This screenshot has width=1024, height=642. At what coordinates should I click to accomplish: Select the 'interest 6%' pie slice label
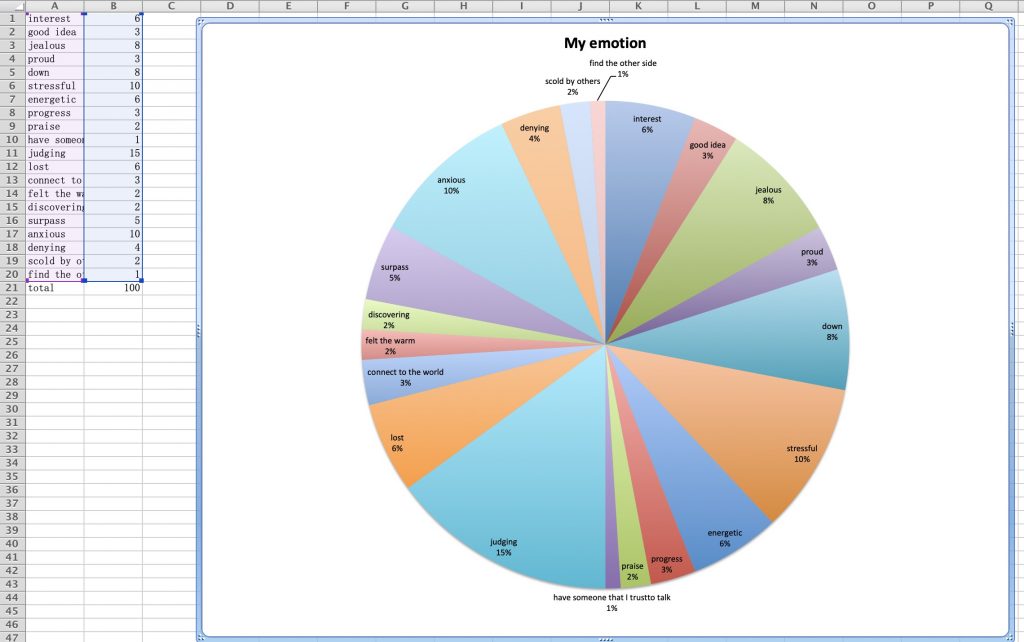(647, 124)
